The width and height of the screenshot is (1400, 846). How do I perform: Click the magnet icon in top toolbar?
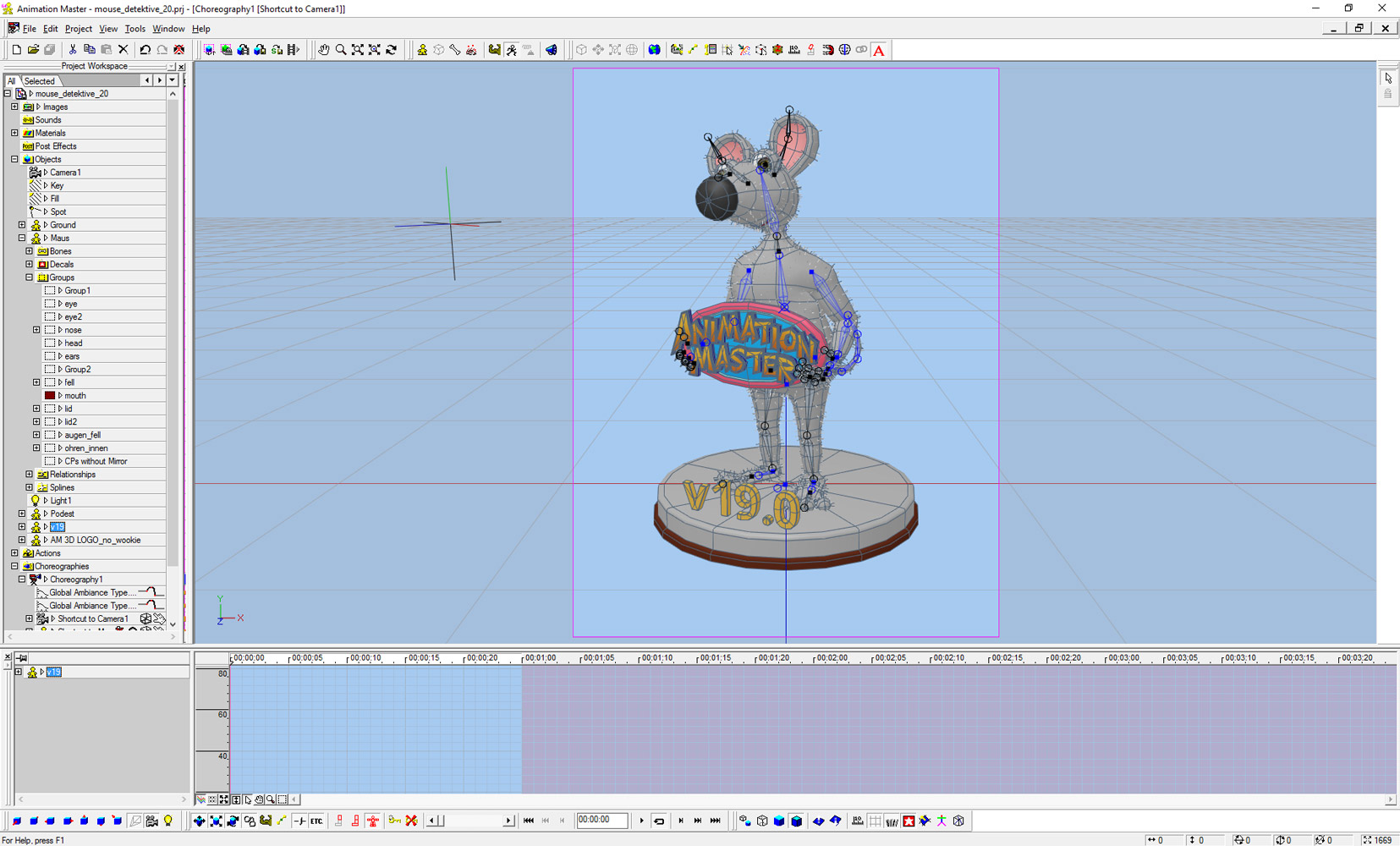pyautogui.click(x=828, y=50)
